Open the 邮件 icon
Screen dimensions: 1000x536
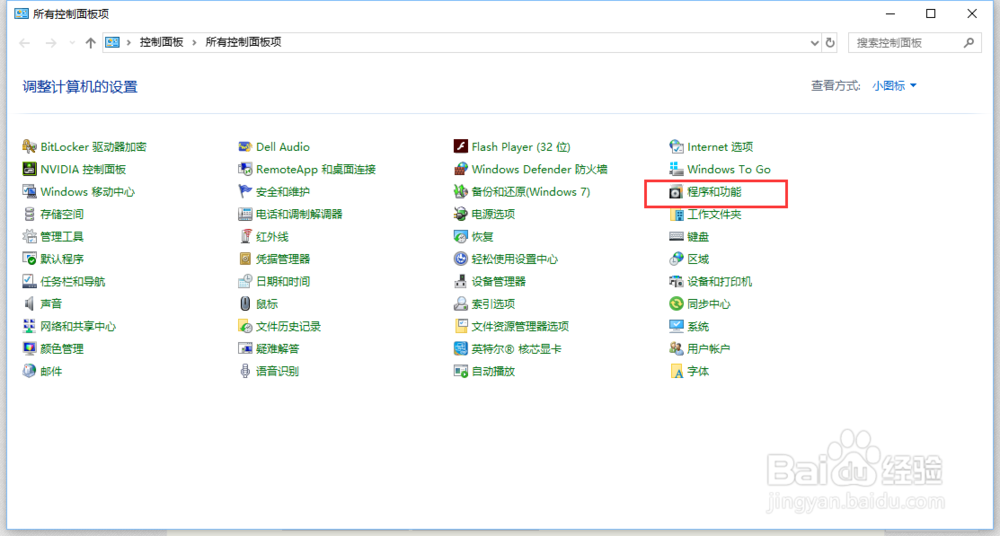pyautogui.click(x=29, y=371)
